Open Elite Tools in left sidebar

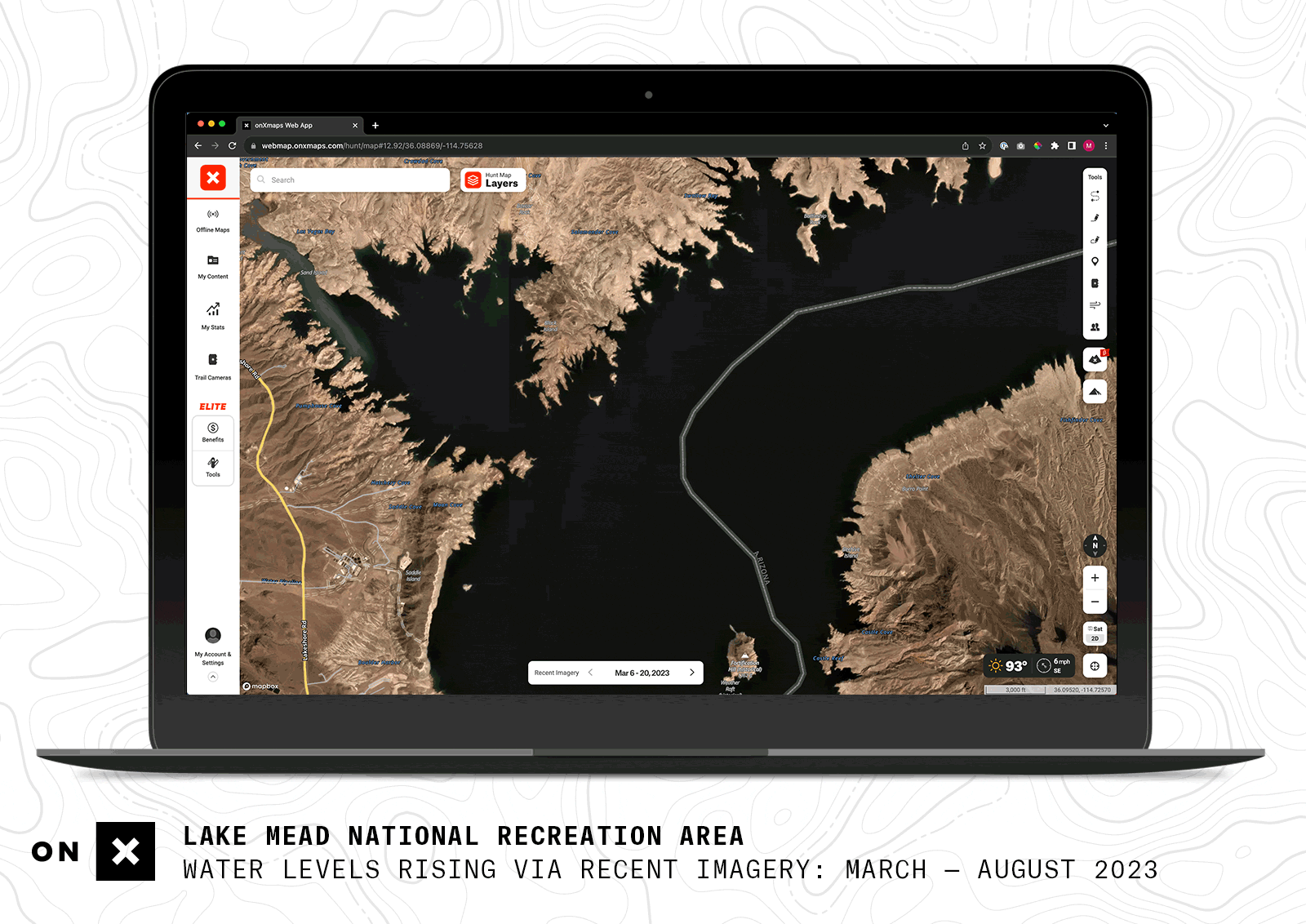click(213, 467)
